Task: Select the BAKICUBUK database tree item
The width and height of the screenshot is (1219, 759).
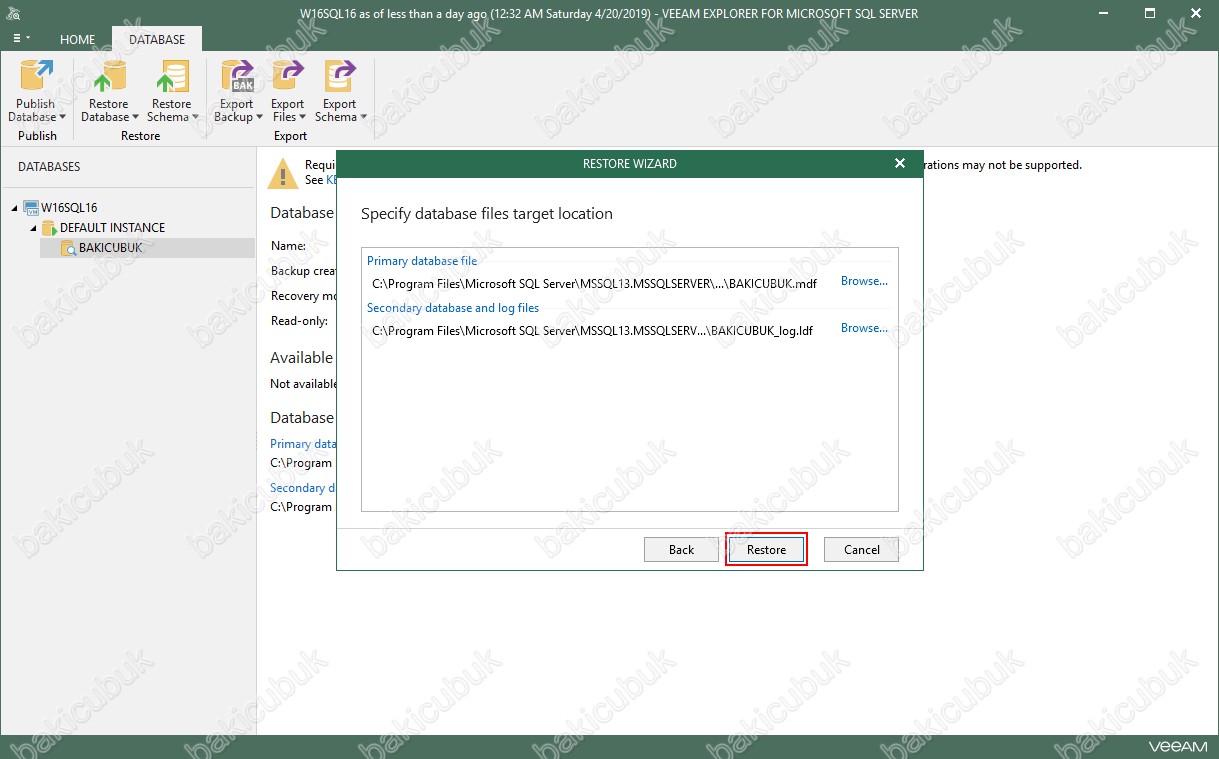Action: pyautogui.click(x=110, y=248)
